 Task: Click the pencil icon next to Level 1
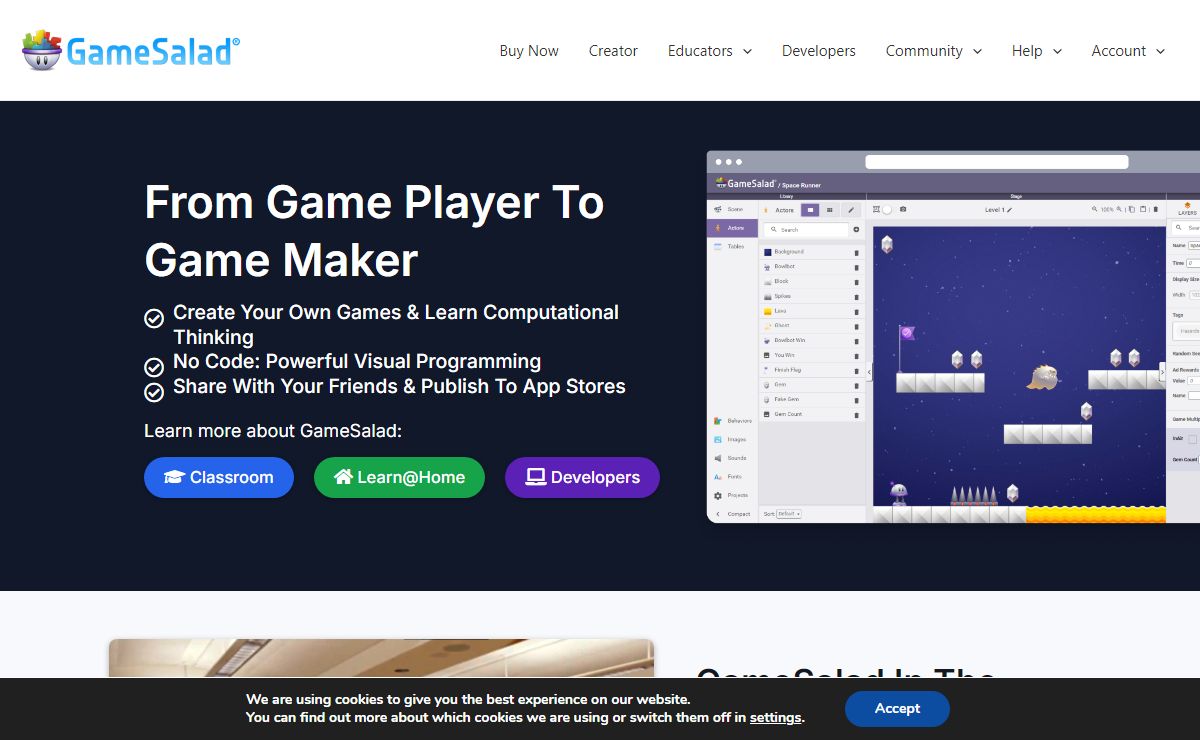1009,210
